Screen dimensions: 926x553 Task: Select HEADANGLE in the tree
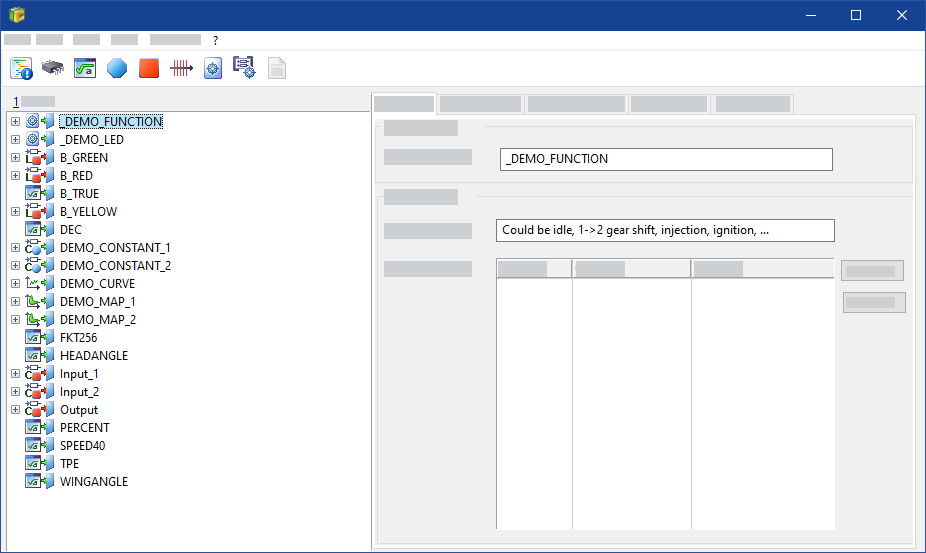coord(94,356)
